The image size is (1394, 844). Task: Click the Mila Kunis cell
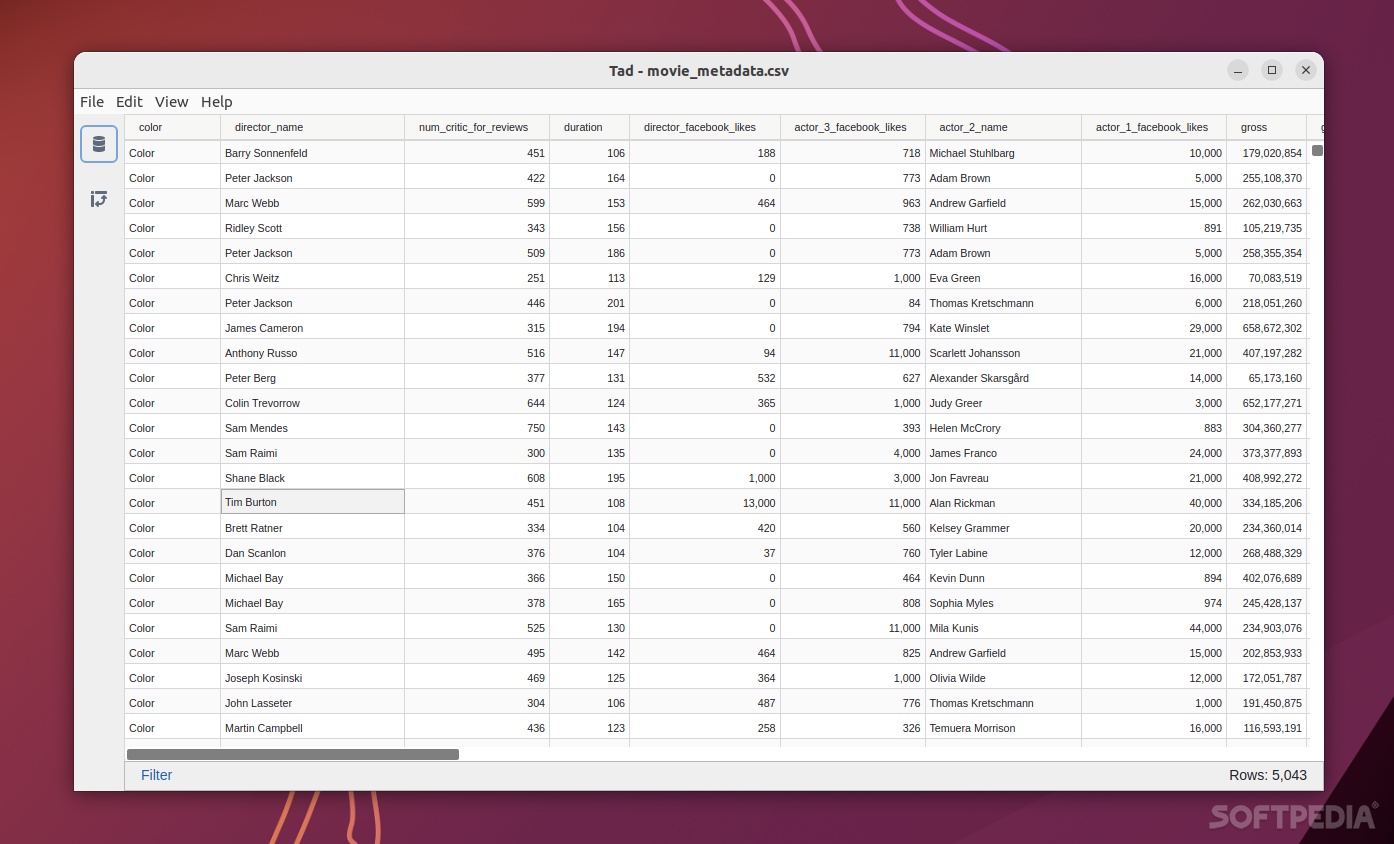pos(1003,628)
